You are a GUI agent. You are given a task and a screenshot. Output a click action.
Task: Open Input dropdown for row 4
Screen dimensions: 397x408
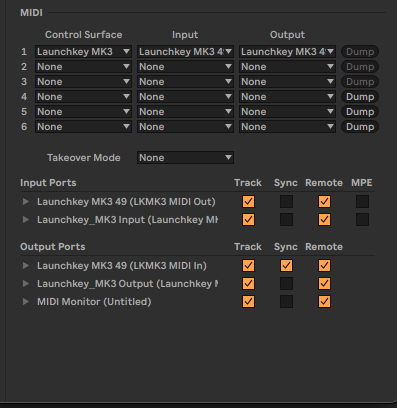185,97
